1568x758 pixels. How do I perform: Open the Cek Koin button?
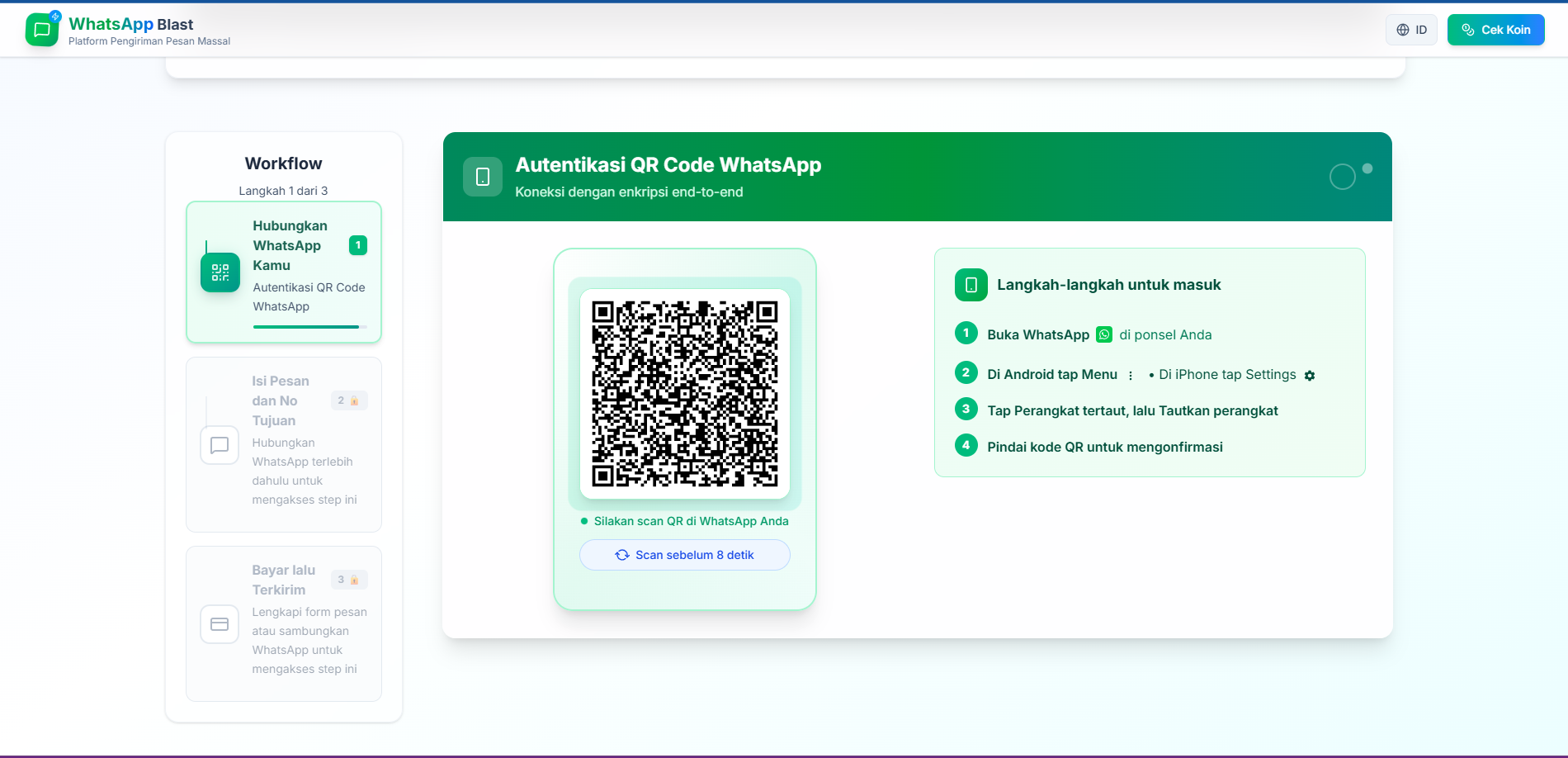pyautogui.click(x=1495, y=30)
